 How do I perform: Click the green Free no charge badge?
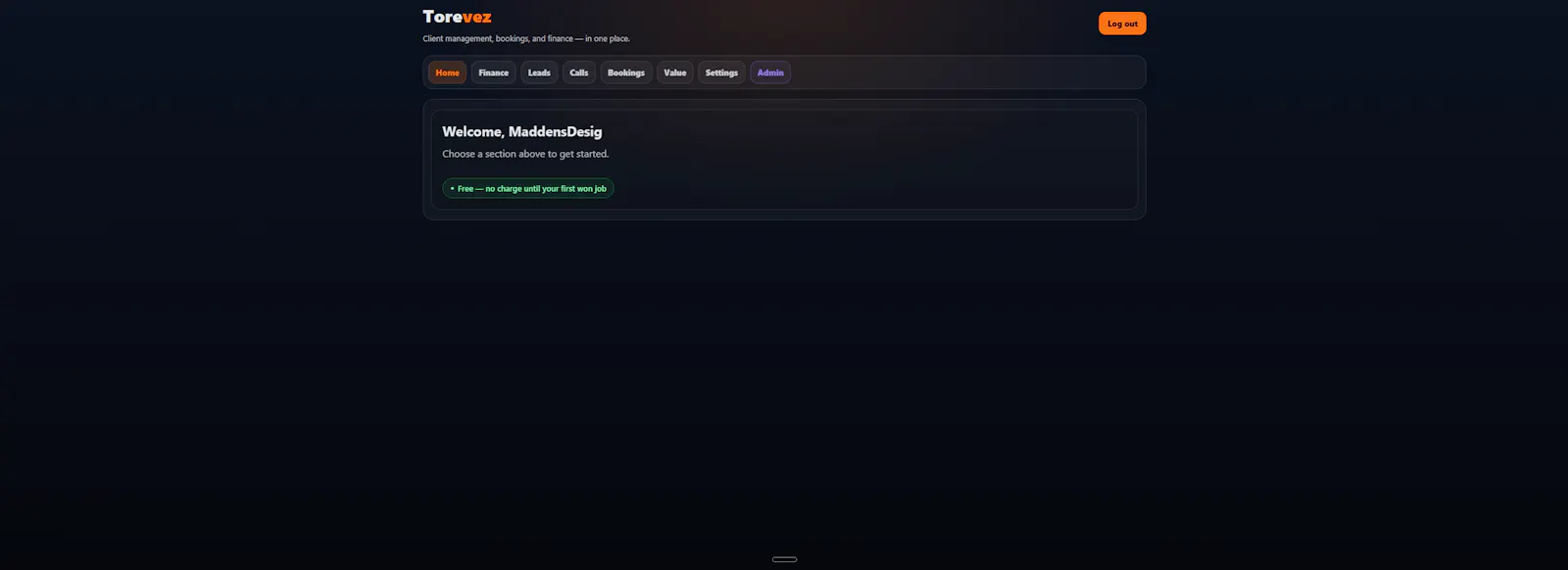click(528, 188)
